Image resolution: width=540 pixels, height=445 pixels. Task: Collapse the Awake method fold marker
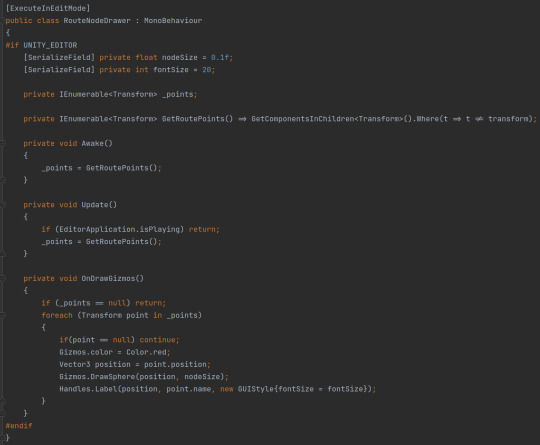pyautogui.click(x=2, y=143)
